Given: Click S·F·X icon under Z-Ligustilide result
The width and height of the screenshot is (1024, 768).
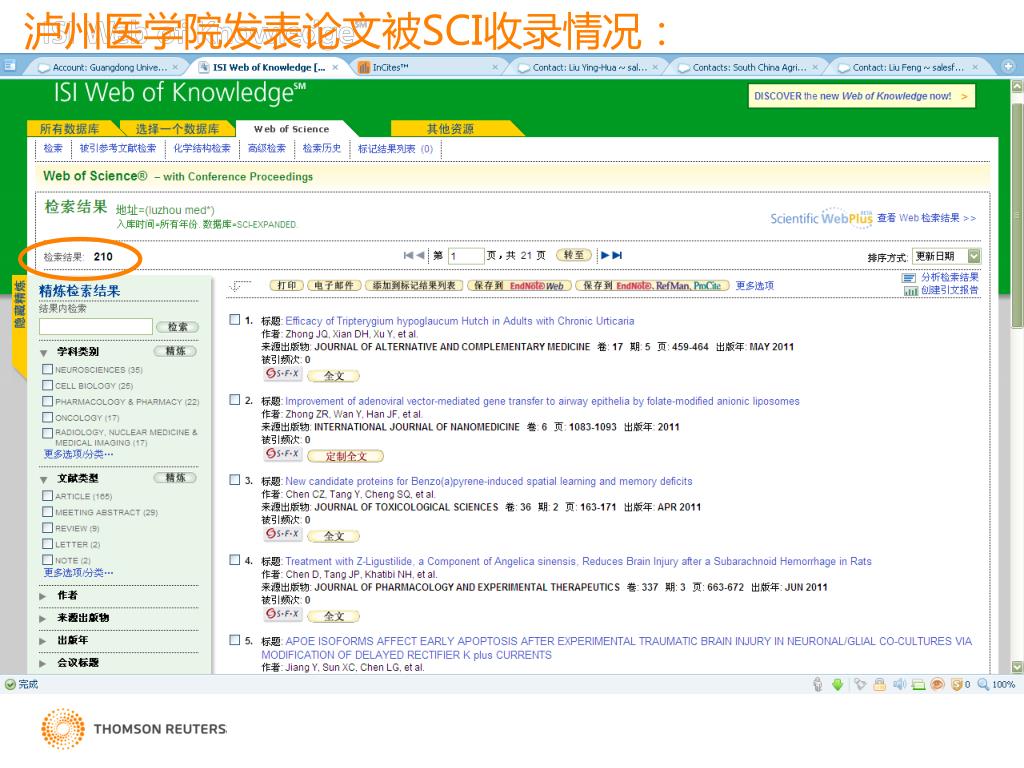Looking at the screenshot, I should pos(283,615).
